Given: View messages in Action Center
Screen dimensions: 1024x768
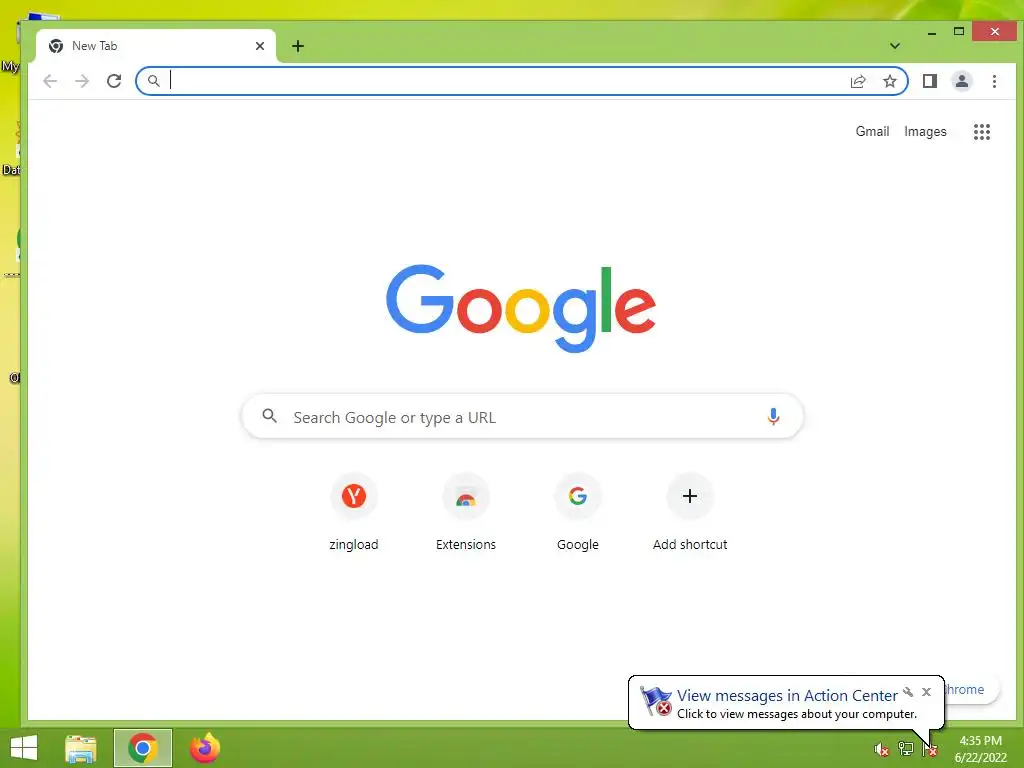Looking at the screenshot, I should click(x=787, y=696).
